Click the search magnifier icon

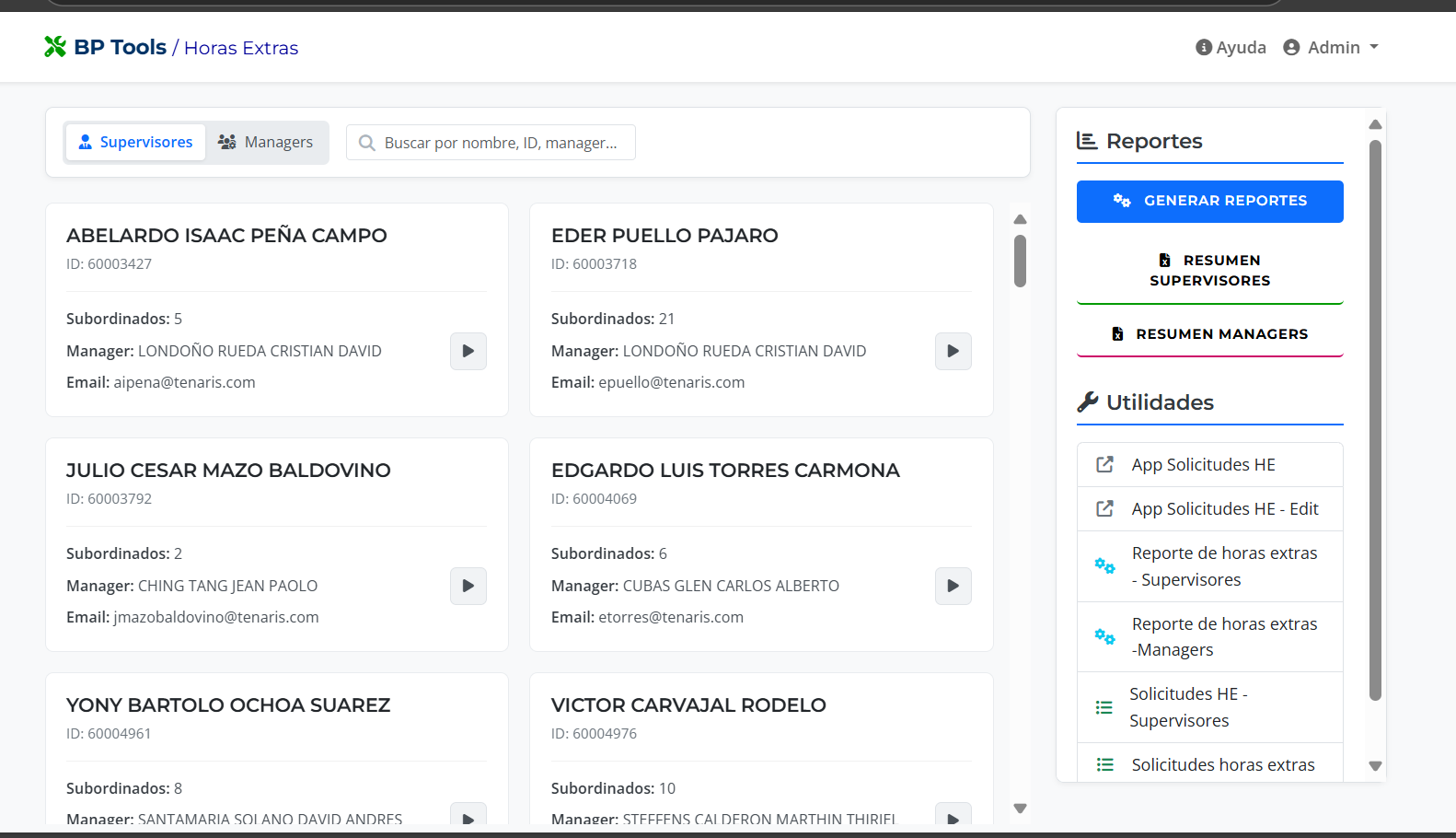tap(366, 143)
